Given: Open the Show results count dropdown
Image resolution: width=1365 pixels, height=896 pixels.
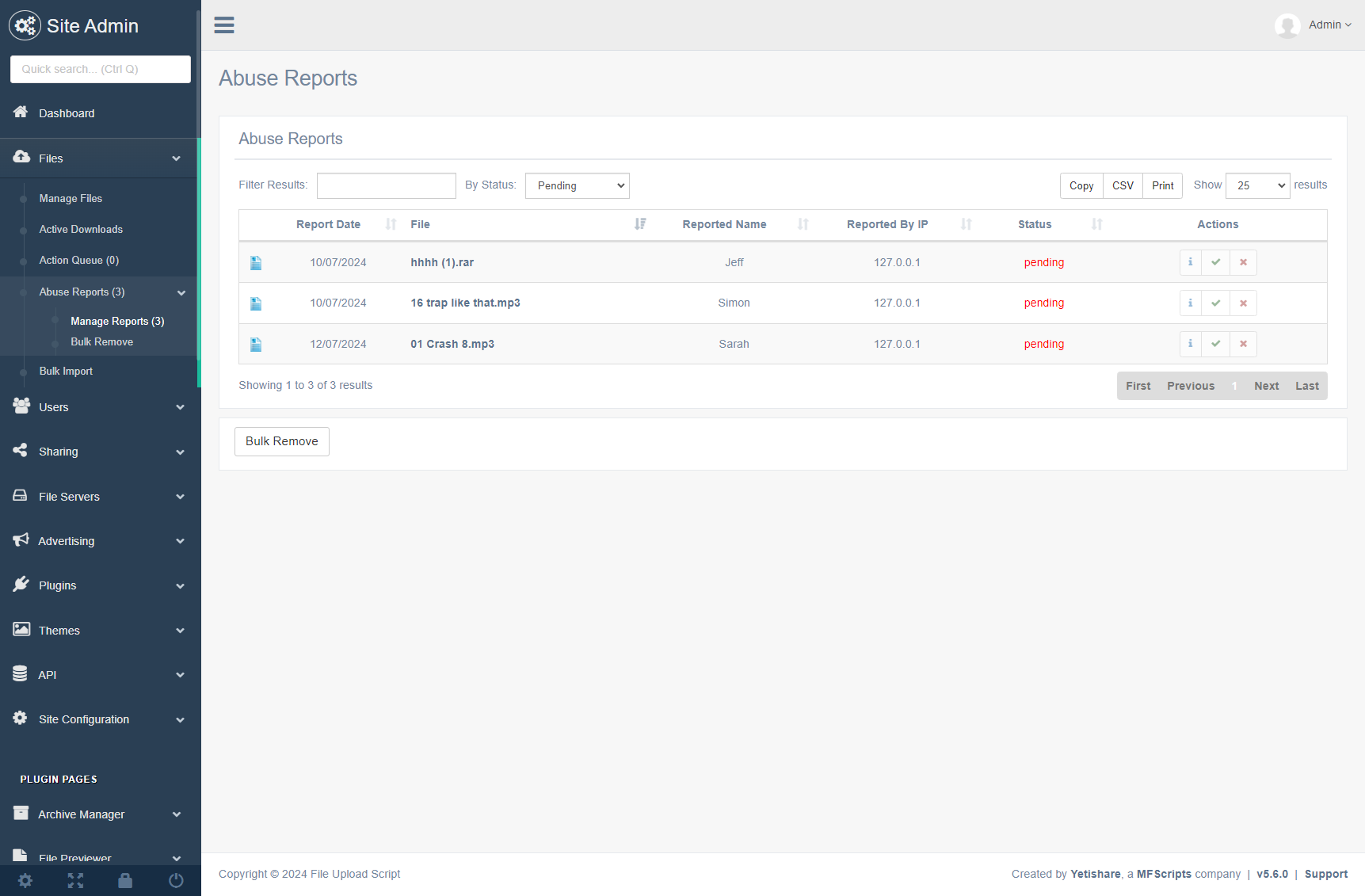Looking at the screenshot, I should (1257, 185).
